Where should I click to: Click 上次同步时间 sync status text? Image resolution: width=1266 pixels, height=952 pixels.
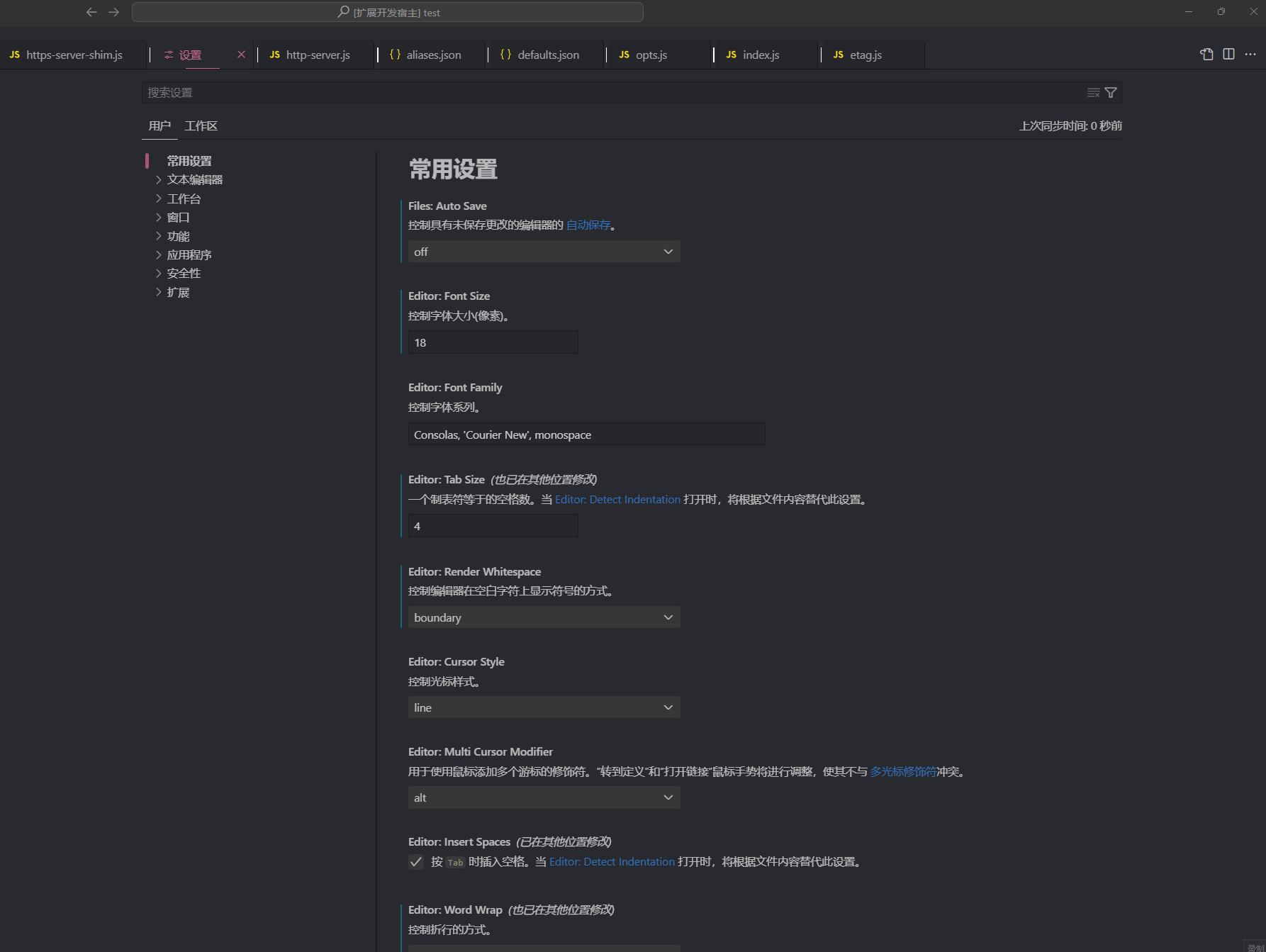pyautogui.click(x=1070, y=126)
